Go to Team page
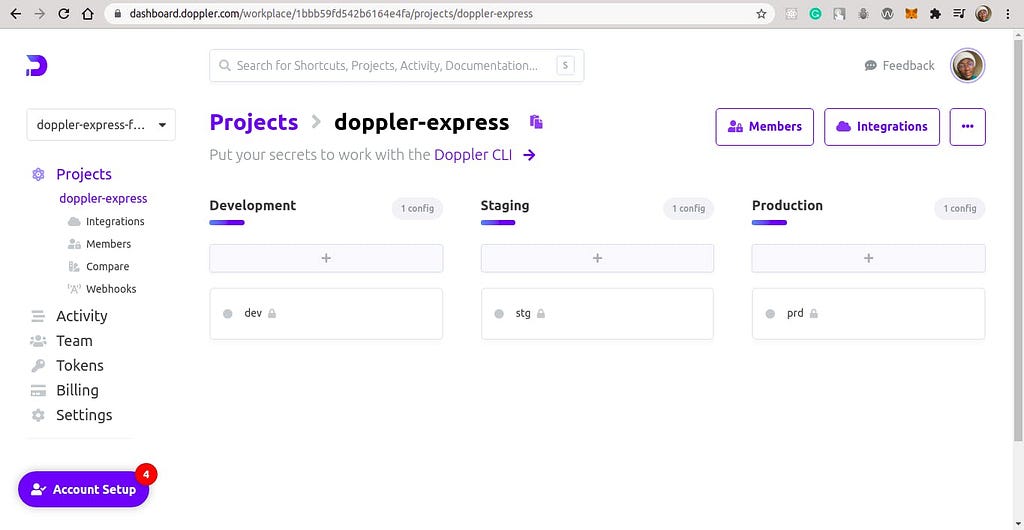 tap(74, 341)
